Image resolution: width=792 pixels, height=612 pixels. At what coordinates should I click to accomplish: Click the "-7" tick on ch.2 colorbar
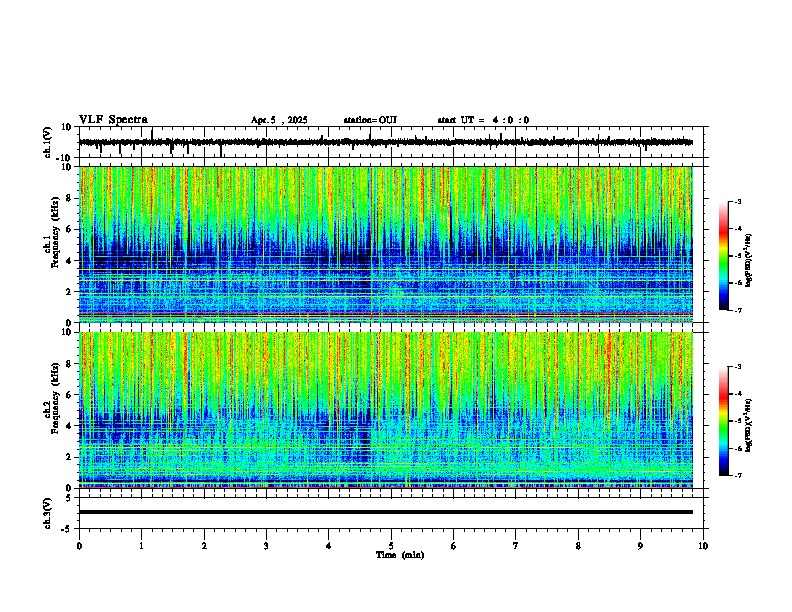[738, 475]
